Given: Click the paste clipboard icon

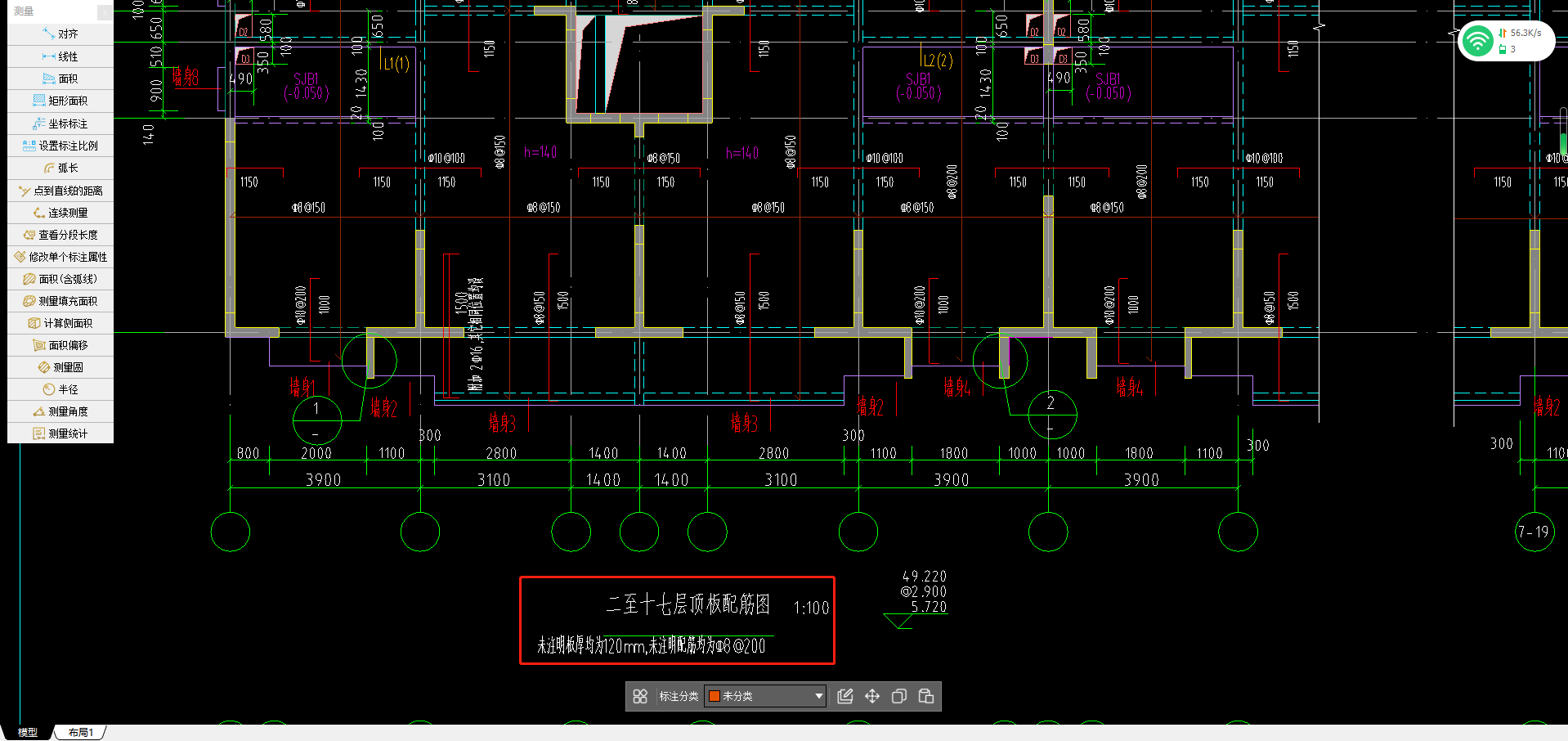Looking at the screenshot, I should (926, 696).
